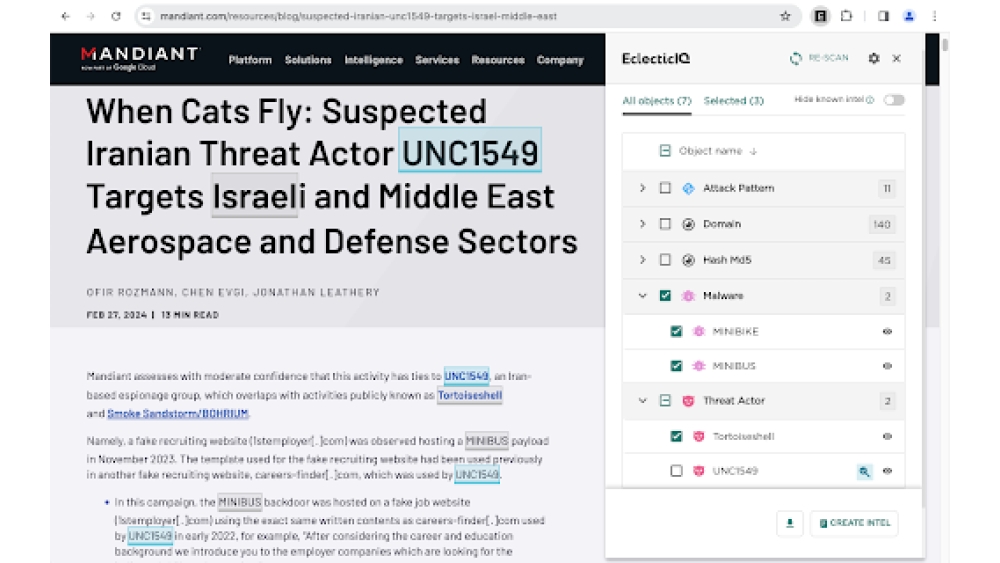Image resolution: width=1000 pixels, height=563 pixels.
Task: Uncheck the Tortoiseshell checkbox
Action: (676, 436)
